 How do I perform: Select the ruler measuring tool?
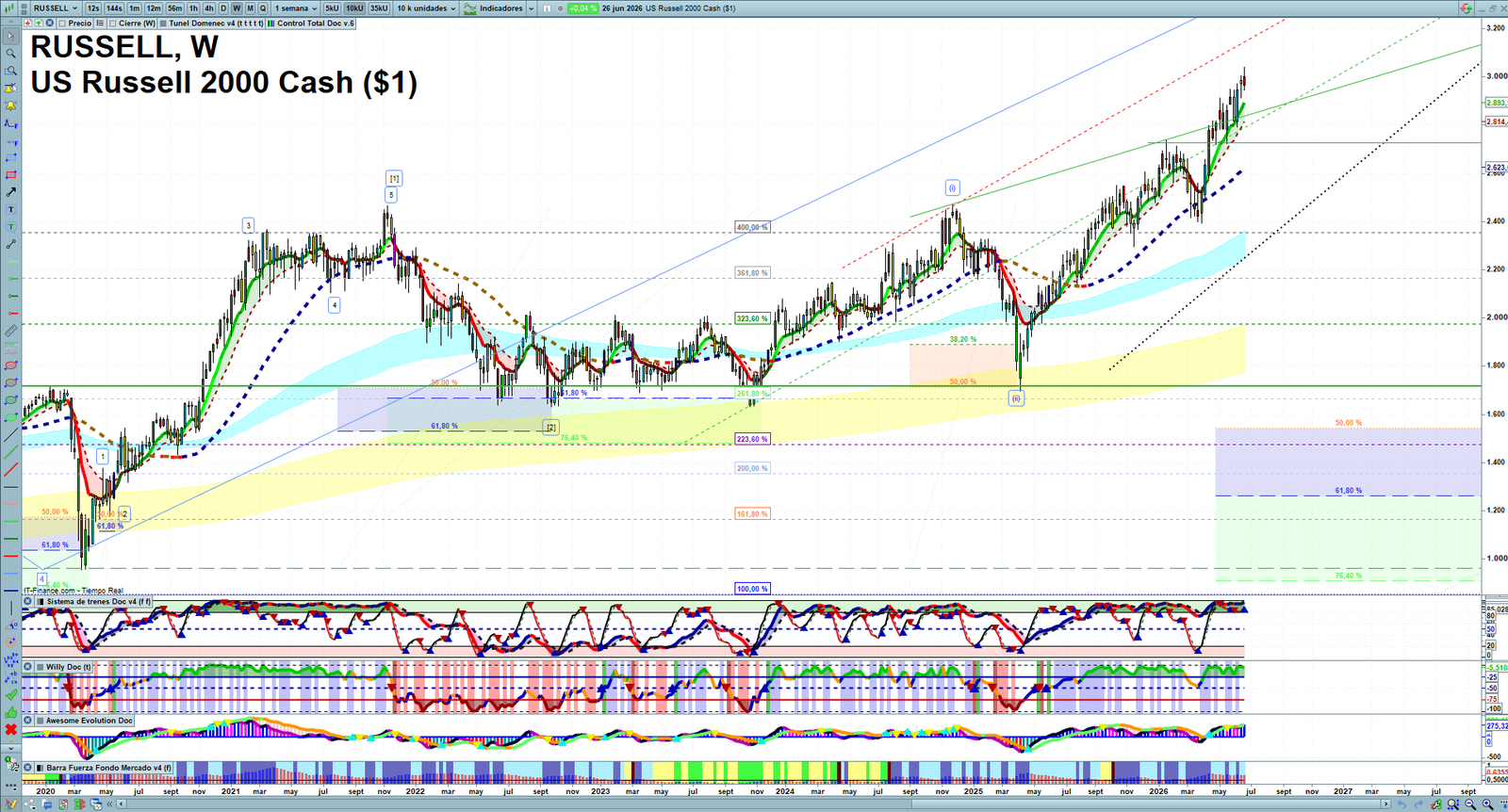(x=10, y=332)
